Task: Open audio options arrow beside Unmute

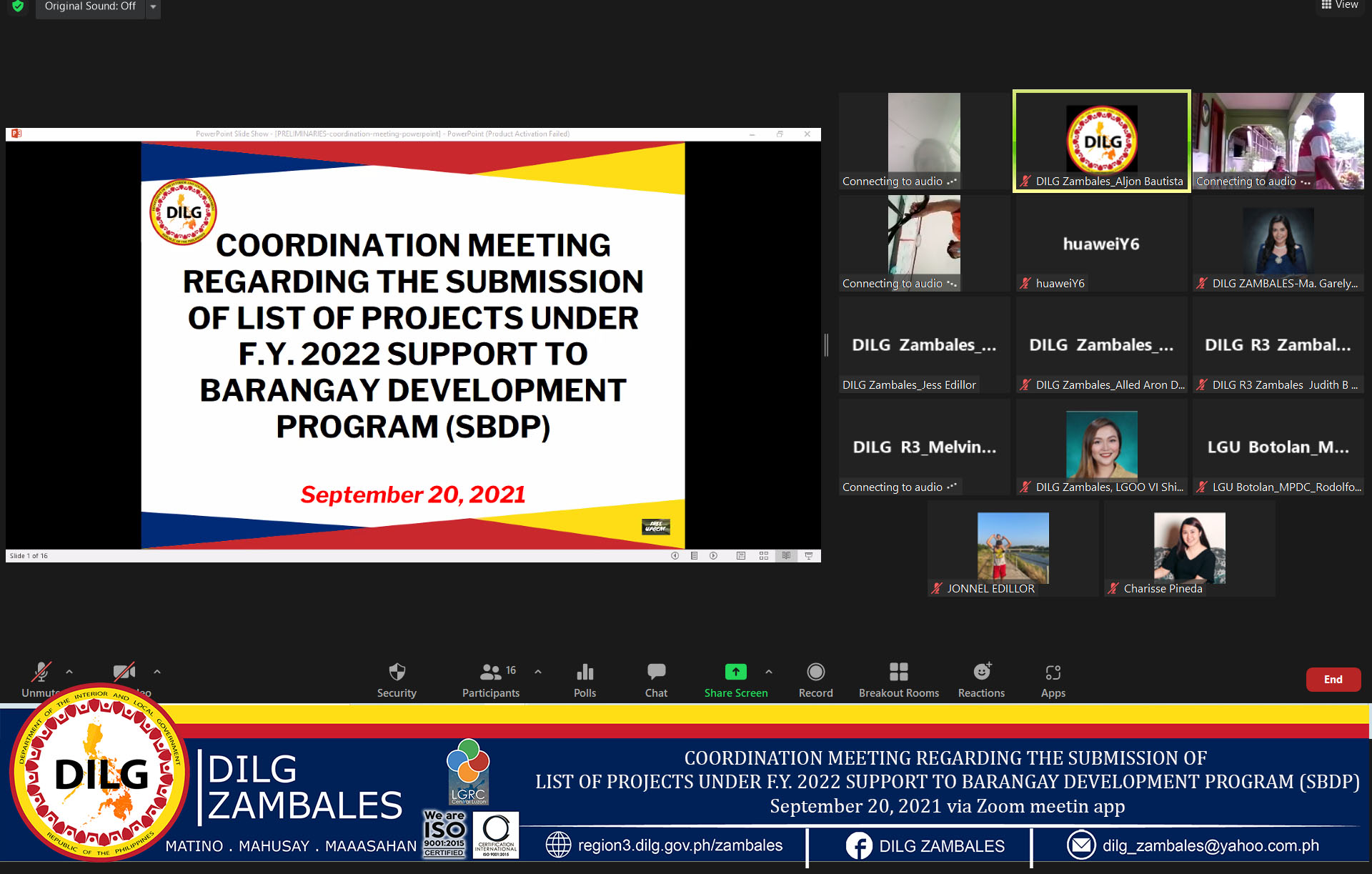Action: [x=69, y=672]
